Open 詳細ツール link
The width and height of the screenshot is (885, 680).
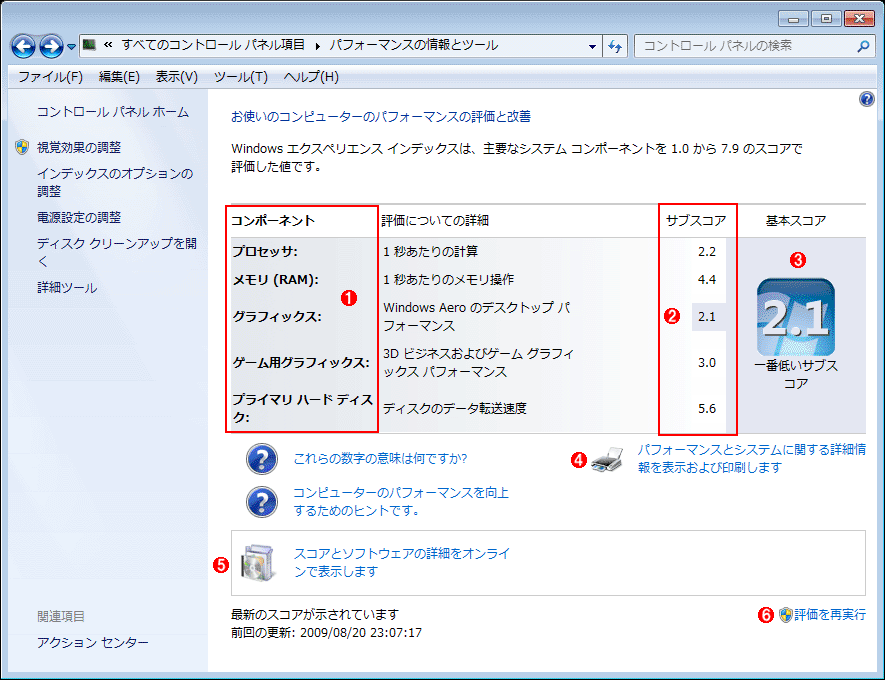67,288
